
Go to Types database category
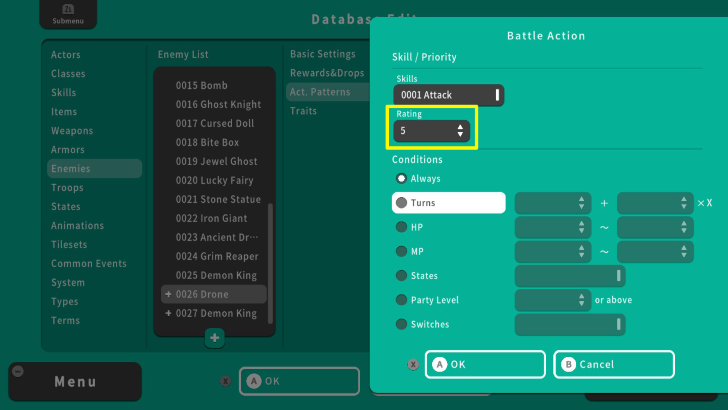coord(65,302)
